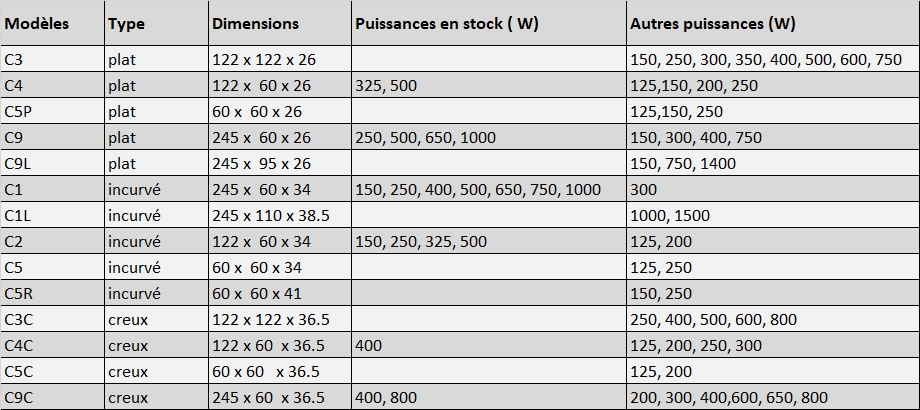Viewport: 920px width, 410px height.
Task: Click the "Modèles" column header
Action: (x=37, y=24)
